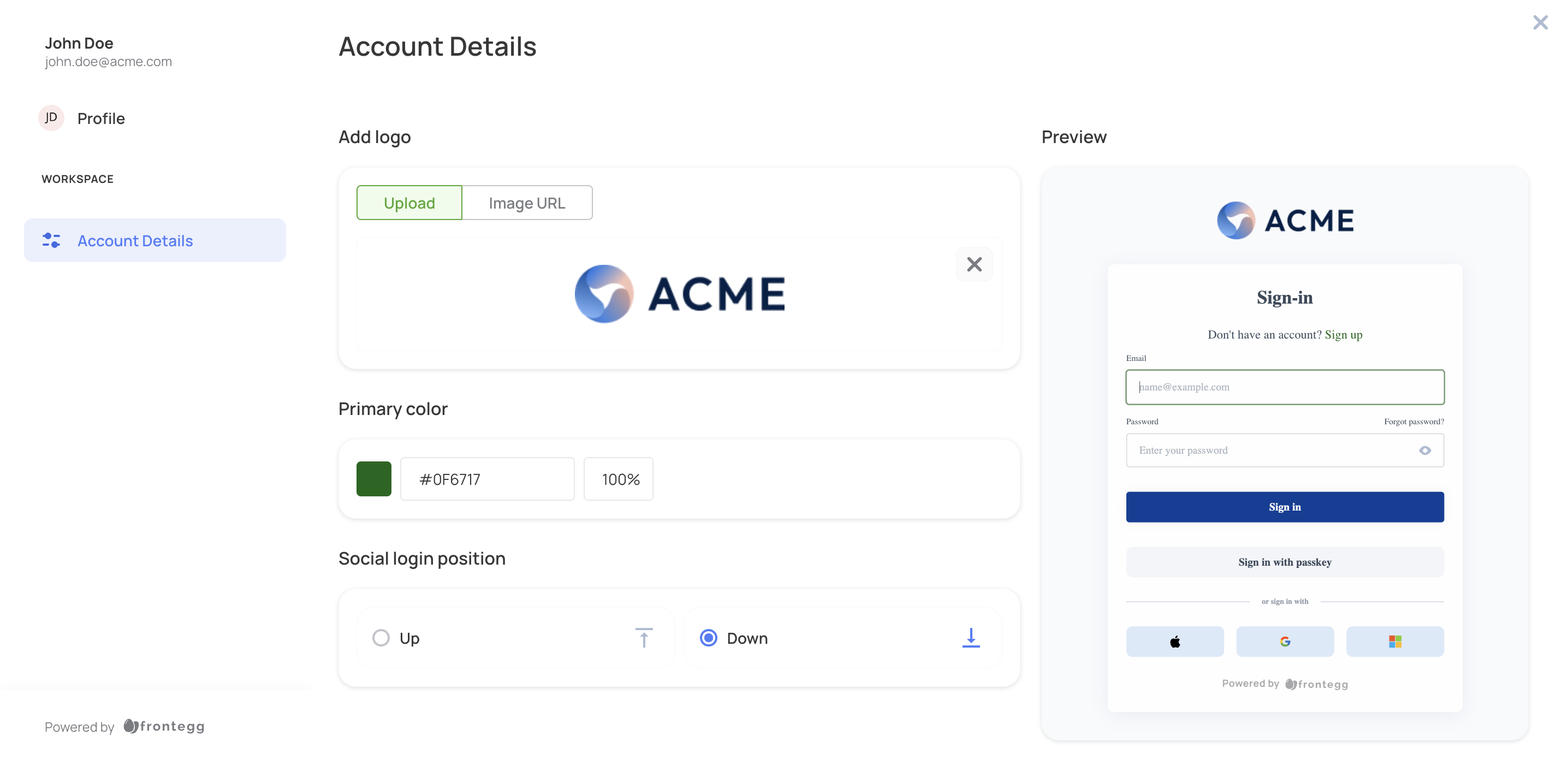Click the Microsoft social login icon
1568x759 pixels.
point(1394,641)
